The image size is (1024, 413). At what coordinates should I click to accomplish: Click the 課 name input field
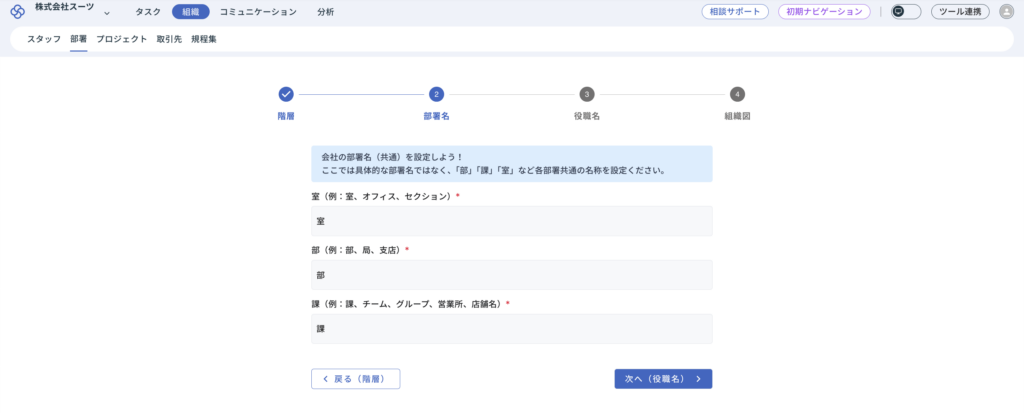pyautogui.click(x=511, y=329)
